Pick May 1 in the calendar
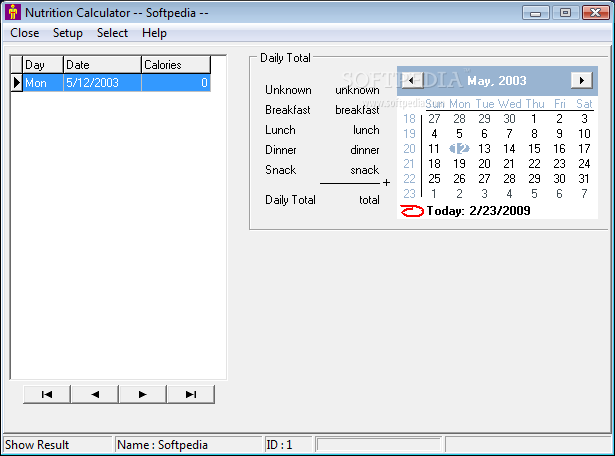 pyautogui.click(x=534, y=119)
